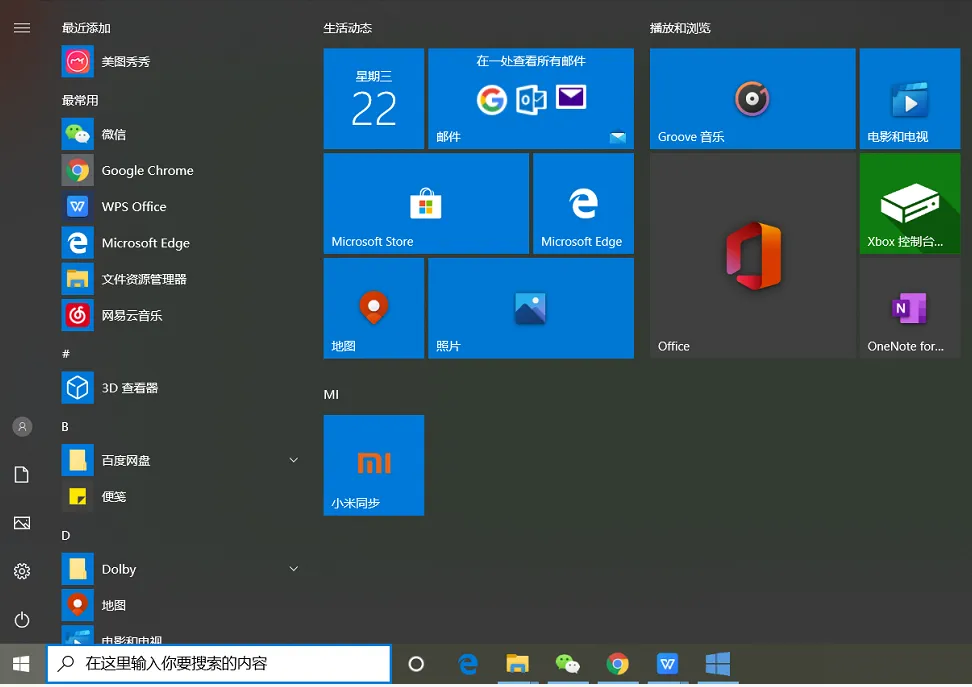The image size is (972, 687).
Task: Open 文件资源管理器 from the app list
Action: tap(180, 279)
